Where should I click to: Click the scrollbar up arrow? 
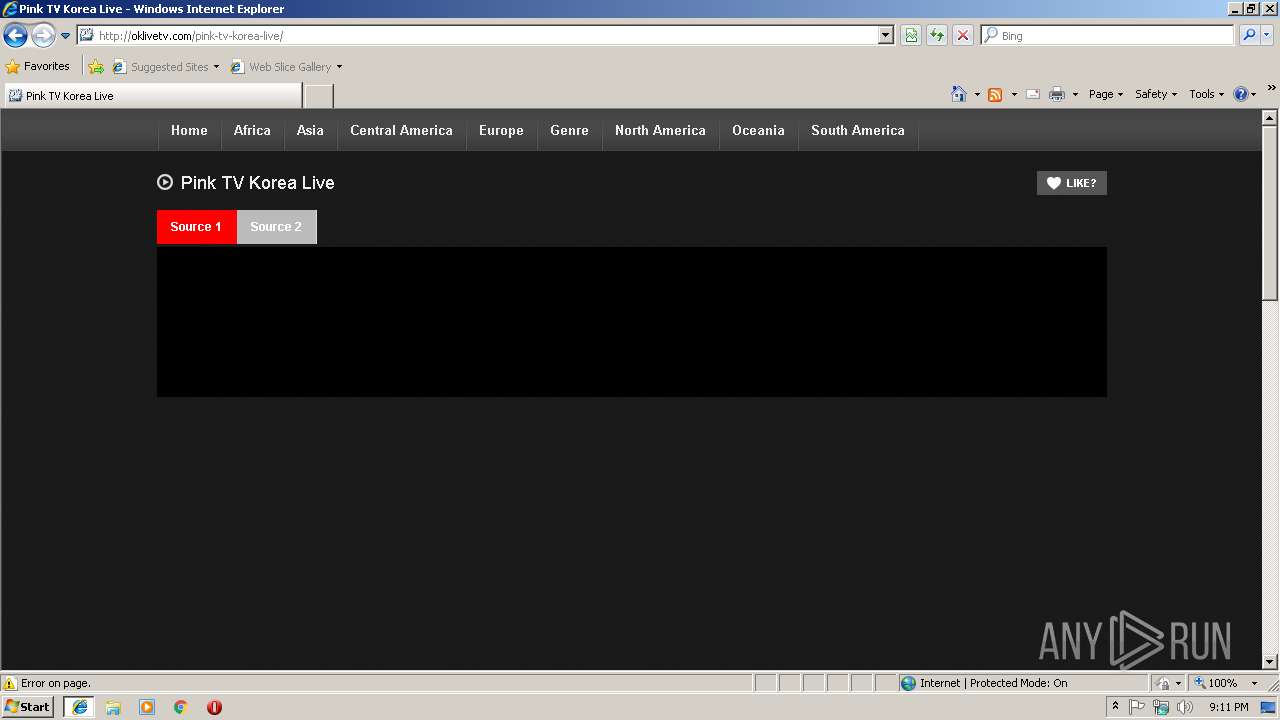(x=1270, y=118)
